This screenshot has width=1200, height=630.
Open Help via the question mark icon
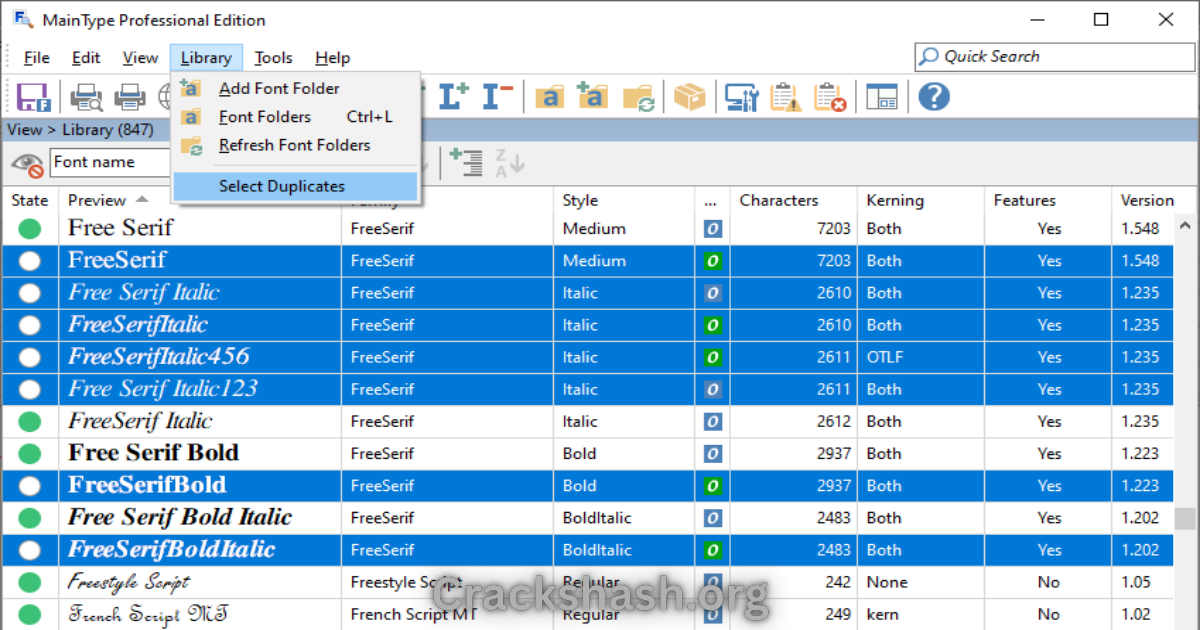(933, 97)
